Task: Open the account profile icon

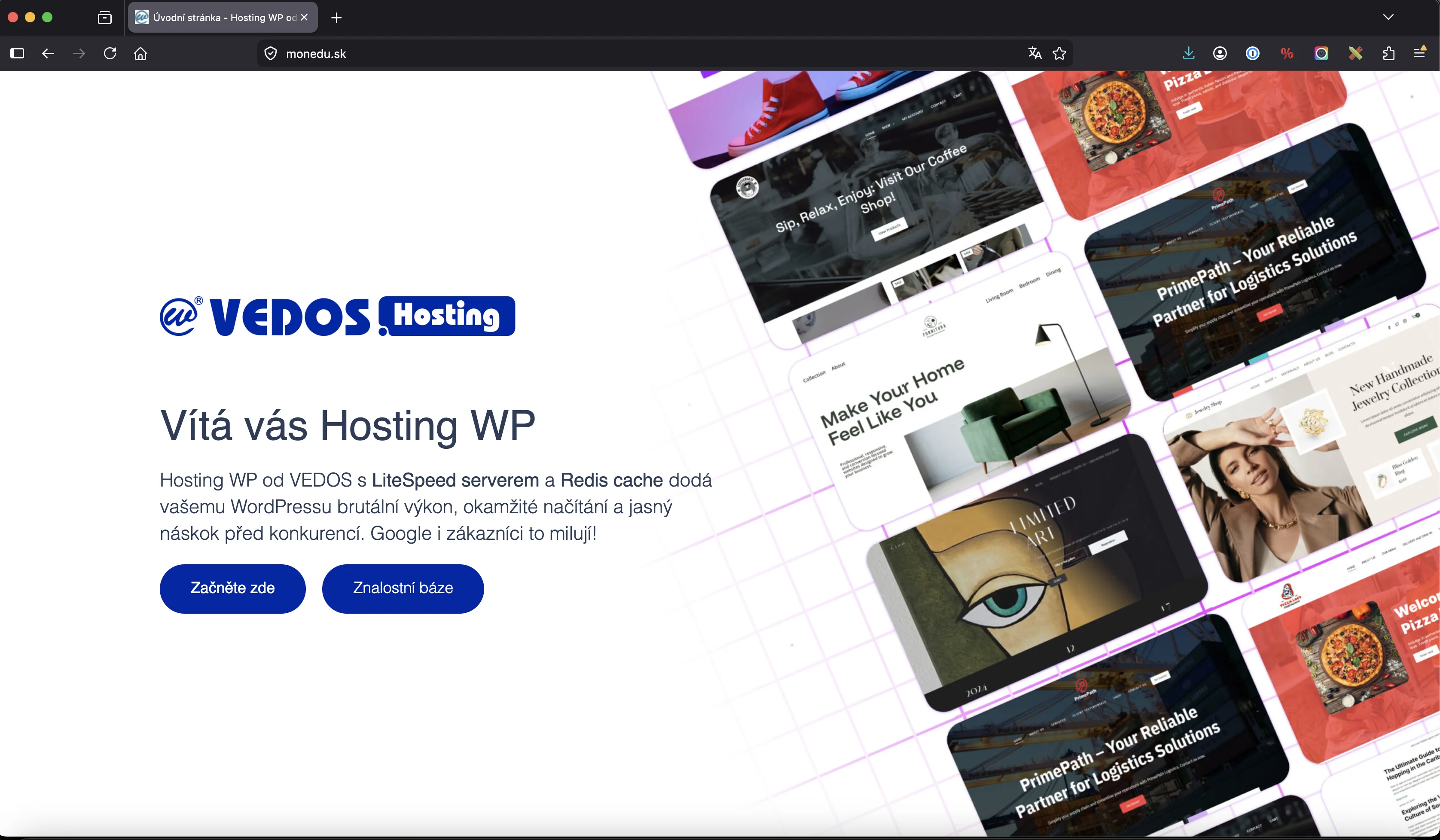Action: coord(1220,54)
